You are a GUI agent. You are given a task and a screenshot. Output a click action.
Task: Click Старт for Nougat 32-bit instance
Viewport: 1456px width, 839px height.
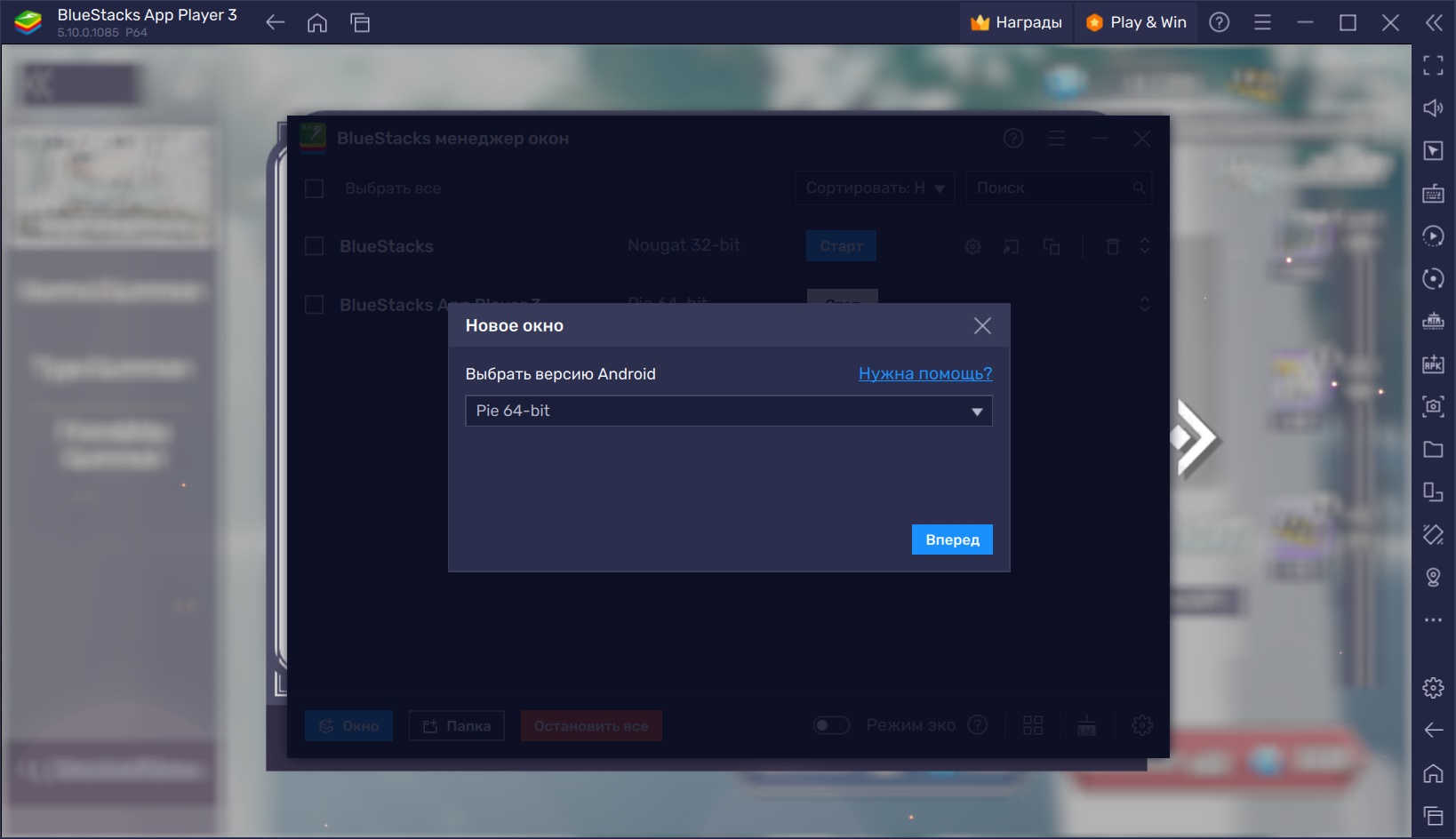841,246
